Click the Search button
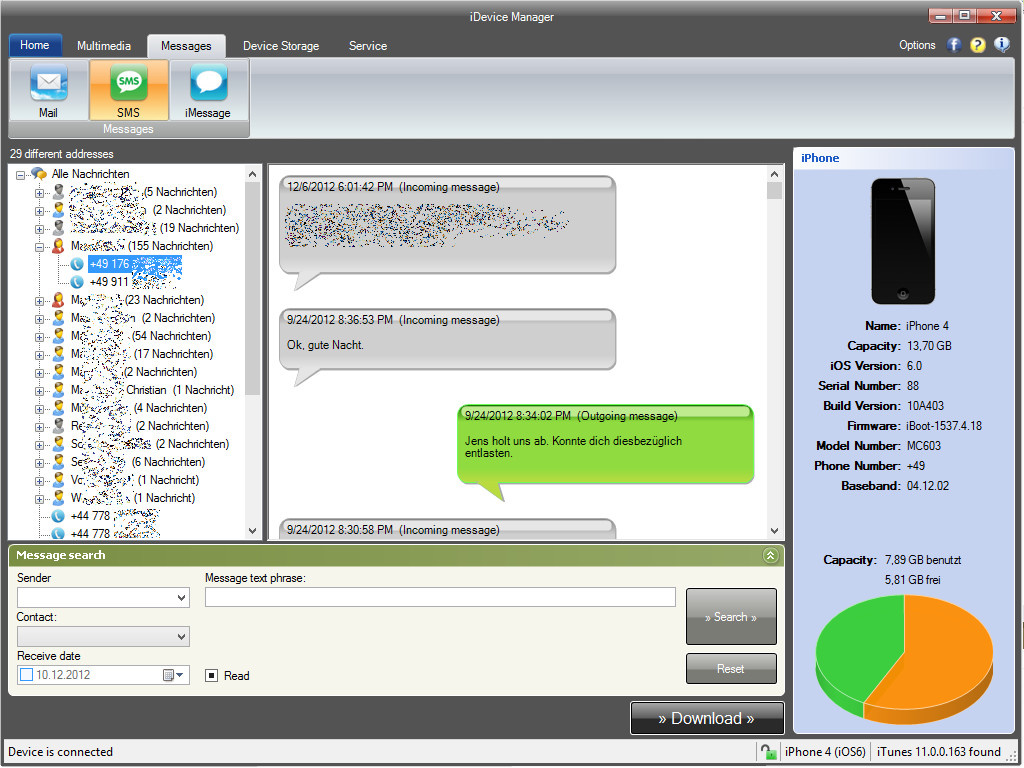Screen dimensions: 1024x768 (x=731, y=616)
